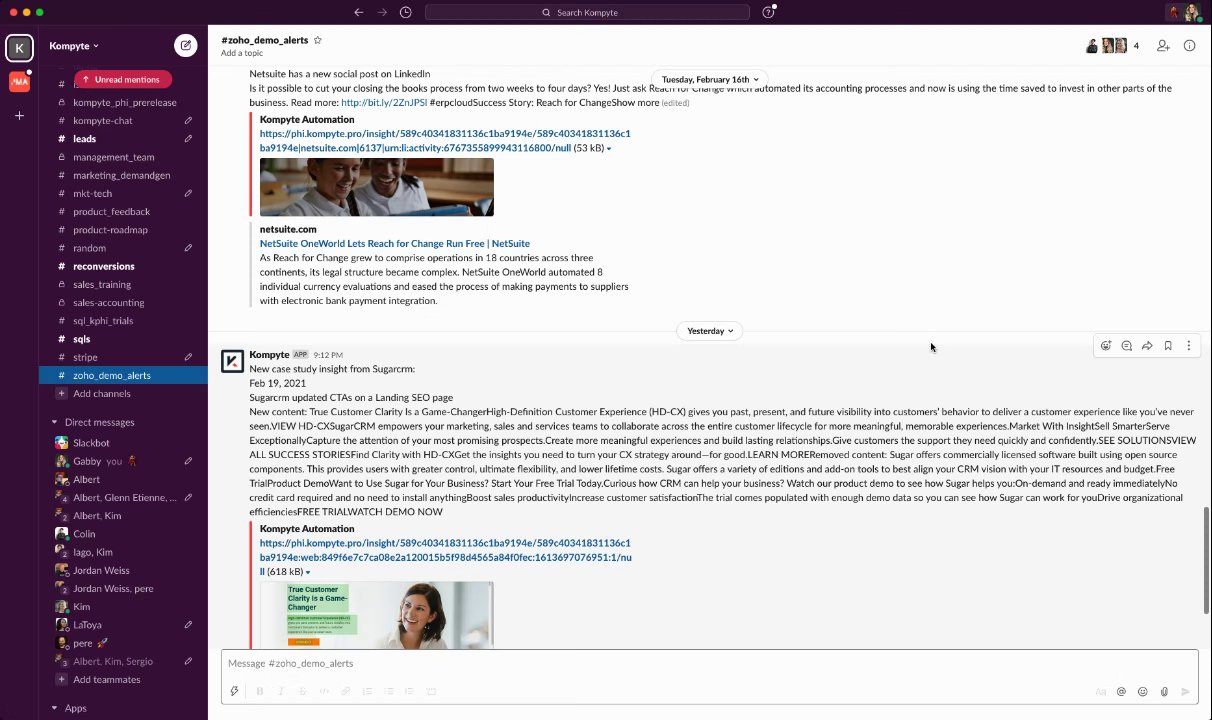Viewport: 1212px width, 720px height.
Task: Open the bit.ly/2ZnJPSI link
Action: point(384,102)
